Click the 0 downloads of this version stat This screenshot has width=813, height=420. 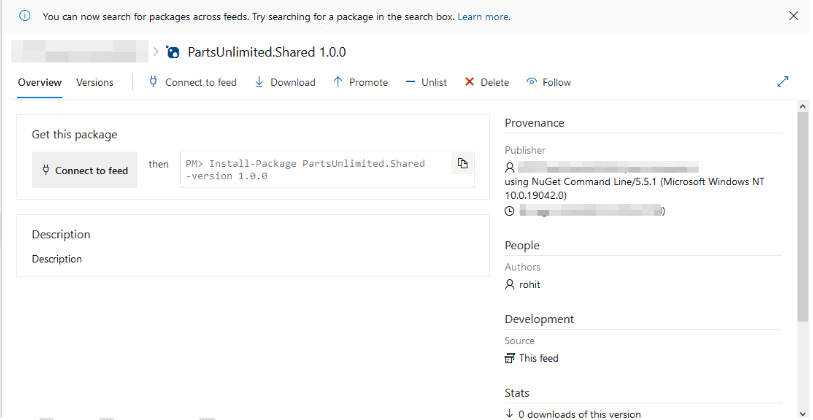pos(580,414)
